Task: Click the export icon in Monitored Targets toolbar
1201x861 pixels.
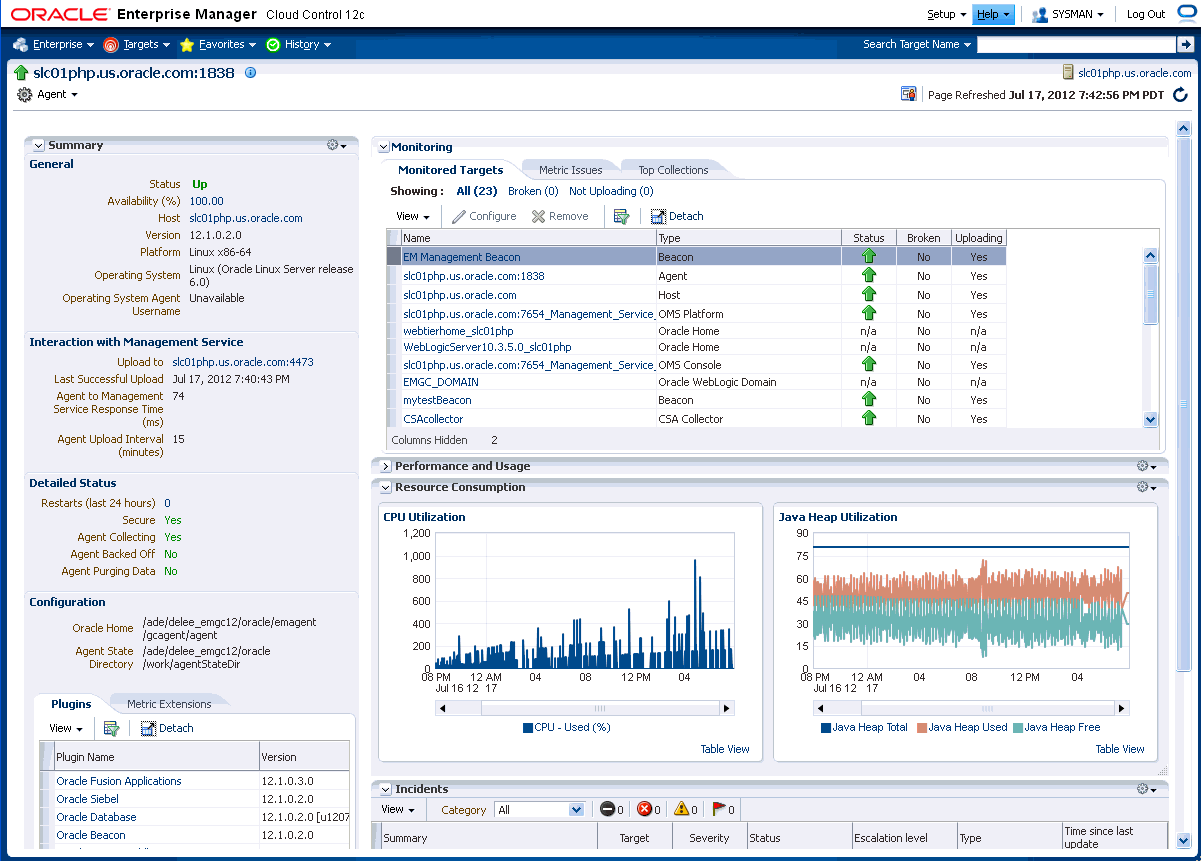Action: pyautogui.click(x=621, y=216)
